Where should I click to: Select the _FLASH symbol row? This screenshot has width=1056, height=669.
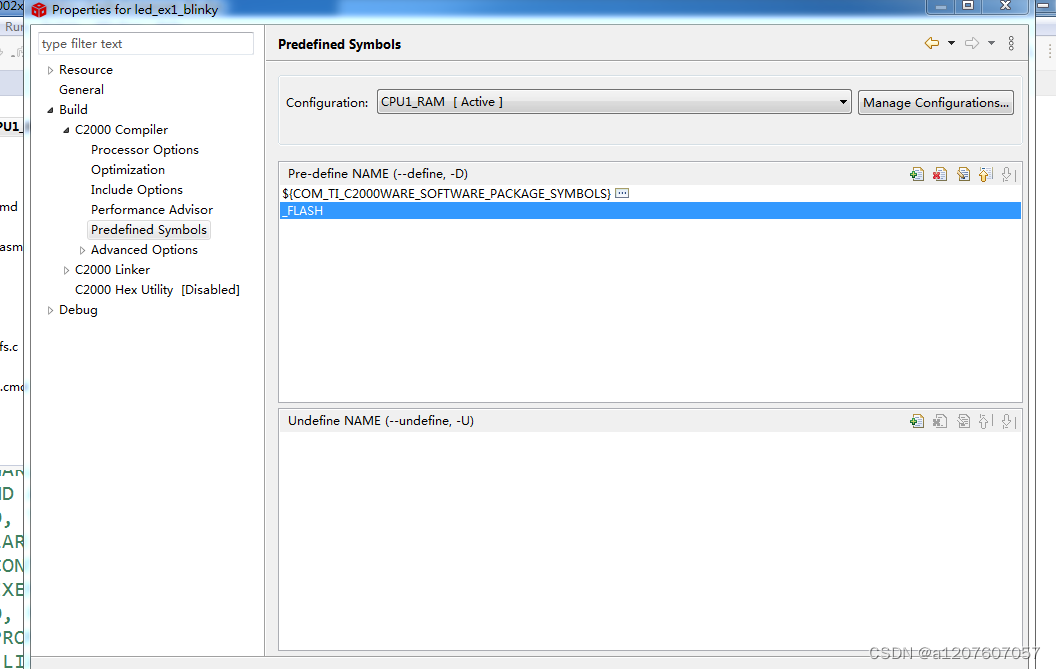tap(650, 211)
